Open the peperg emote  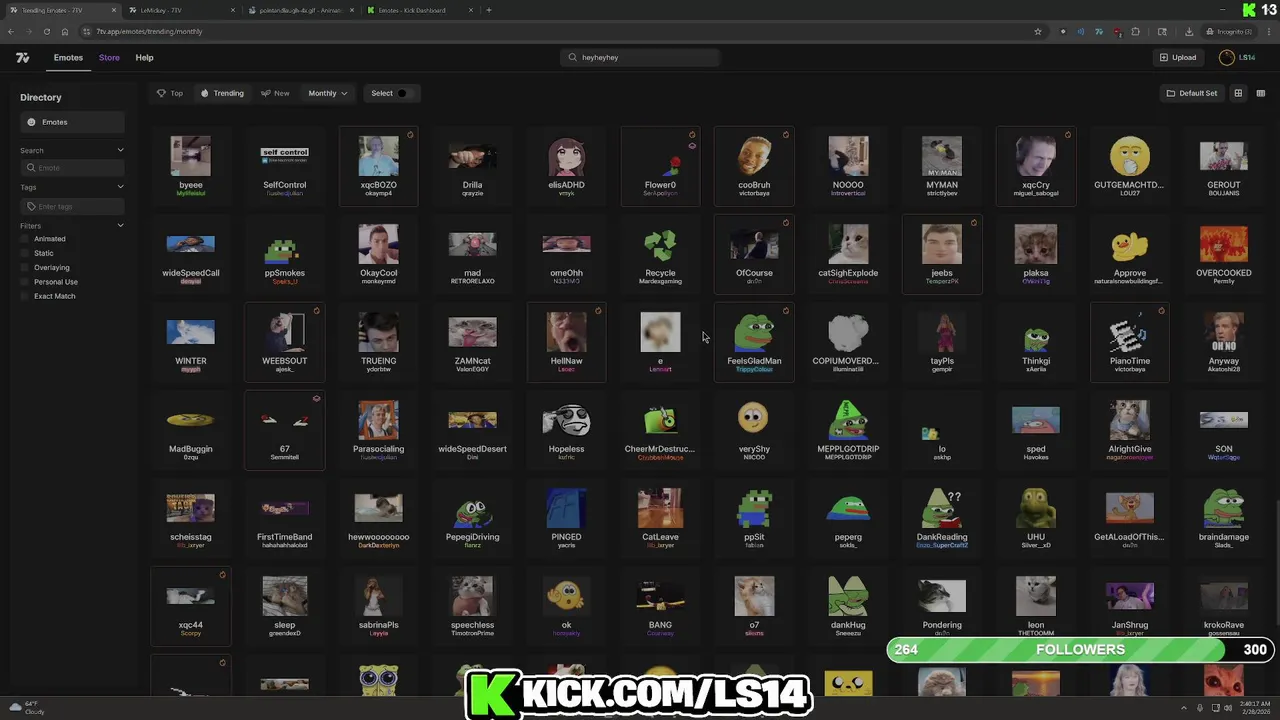click(x=848, y=518)
